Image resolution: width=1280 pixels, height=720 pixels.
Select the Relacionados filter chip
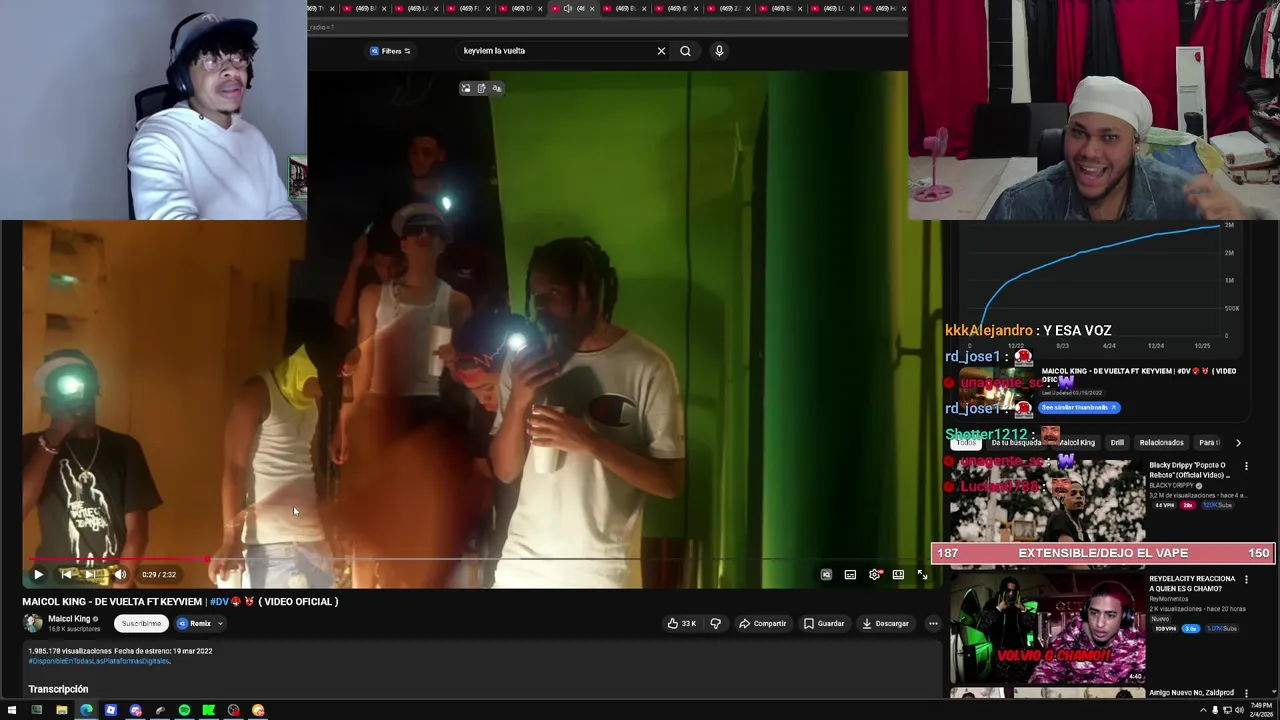pyautogui.click(x=1161, y=442)
